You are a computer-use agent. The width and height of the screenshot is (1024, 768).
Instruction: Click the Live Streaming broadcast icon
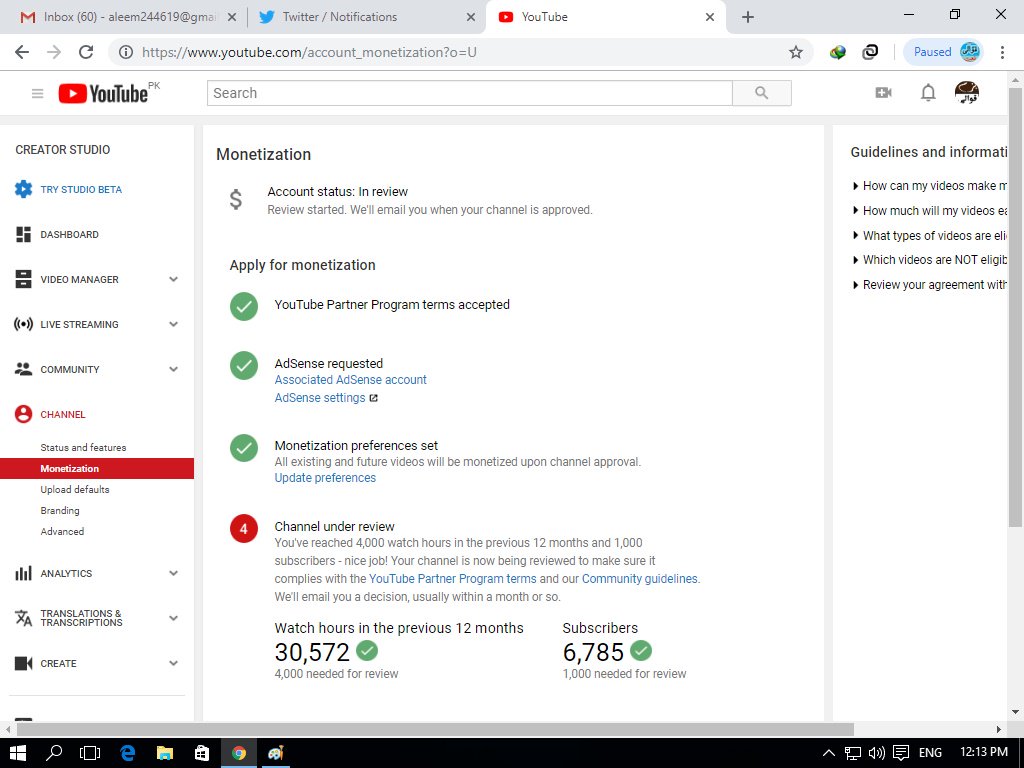pyautogui.click(x=24, y=324)
